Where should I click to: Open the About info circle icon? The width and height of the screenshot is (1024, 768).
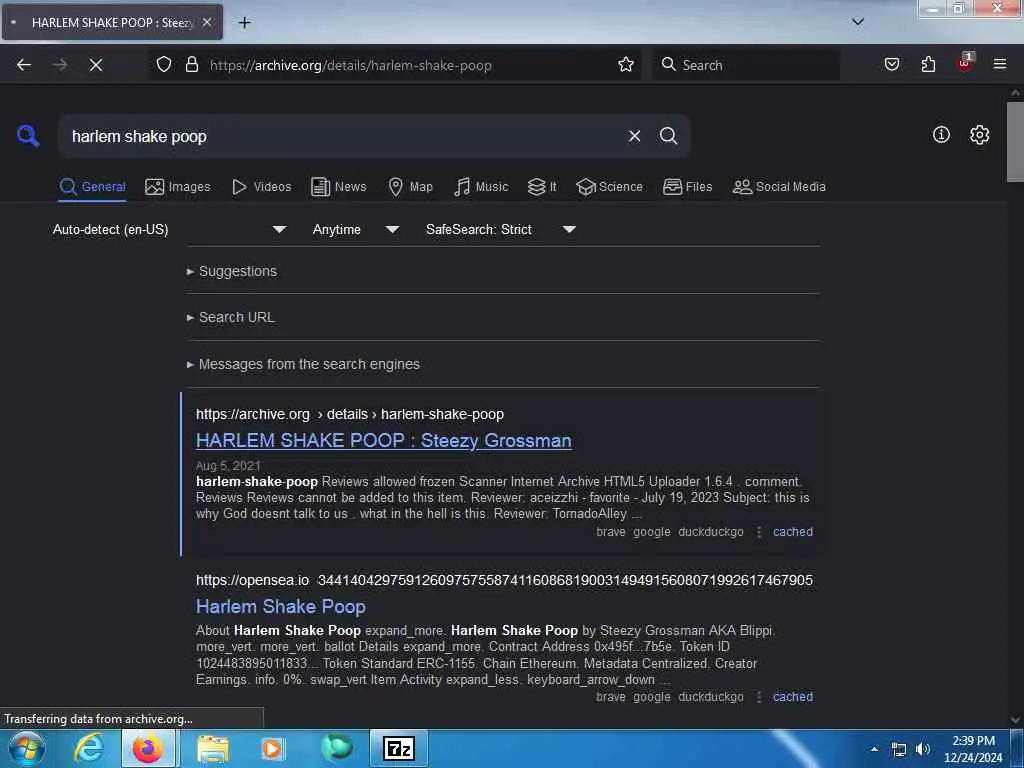(x=940, y=135)
